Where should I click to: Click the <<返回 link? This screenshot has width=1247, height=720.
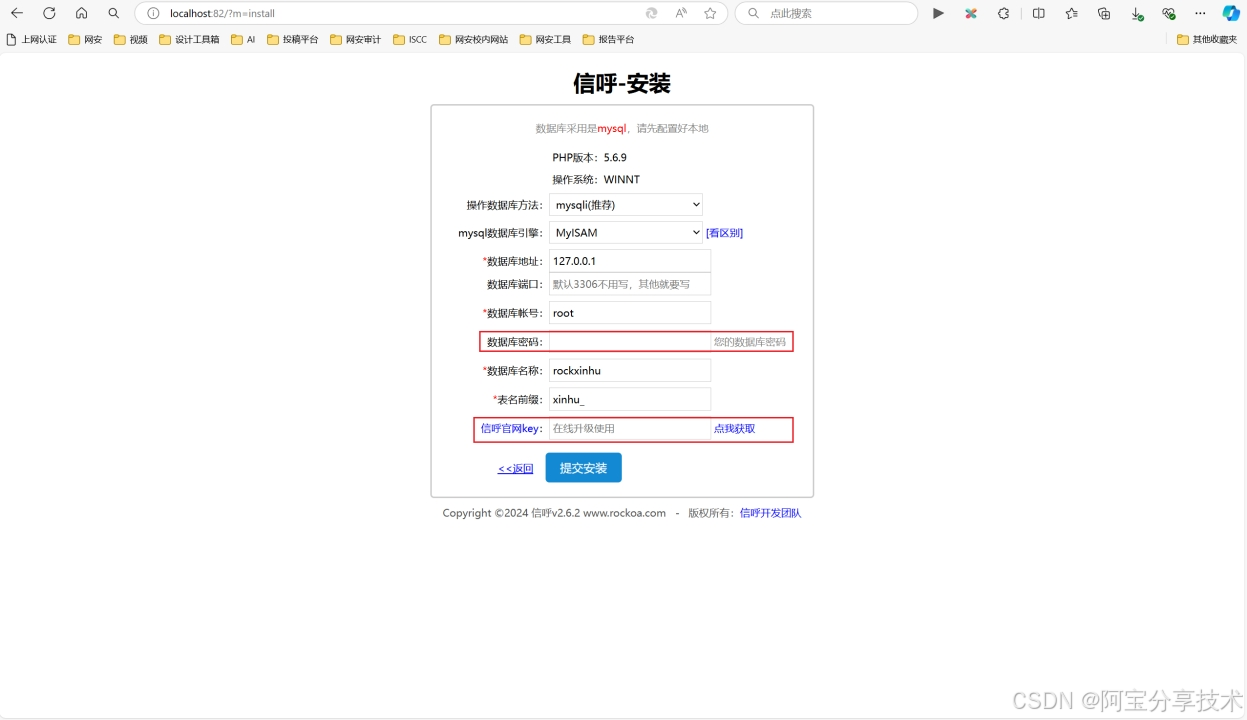click(x=515, y=468)
